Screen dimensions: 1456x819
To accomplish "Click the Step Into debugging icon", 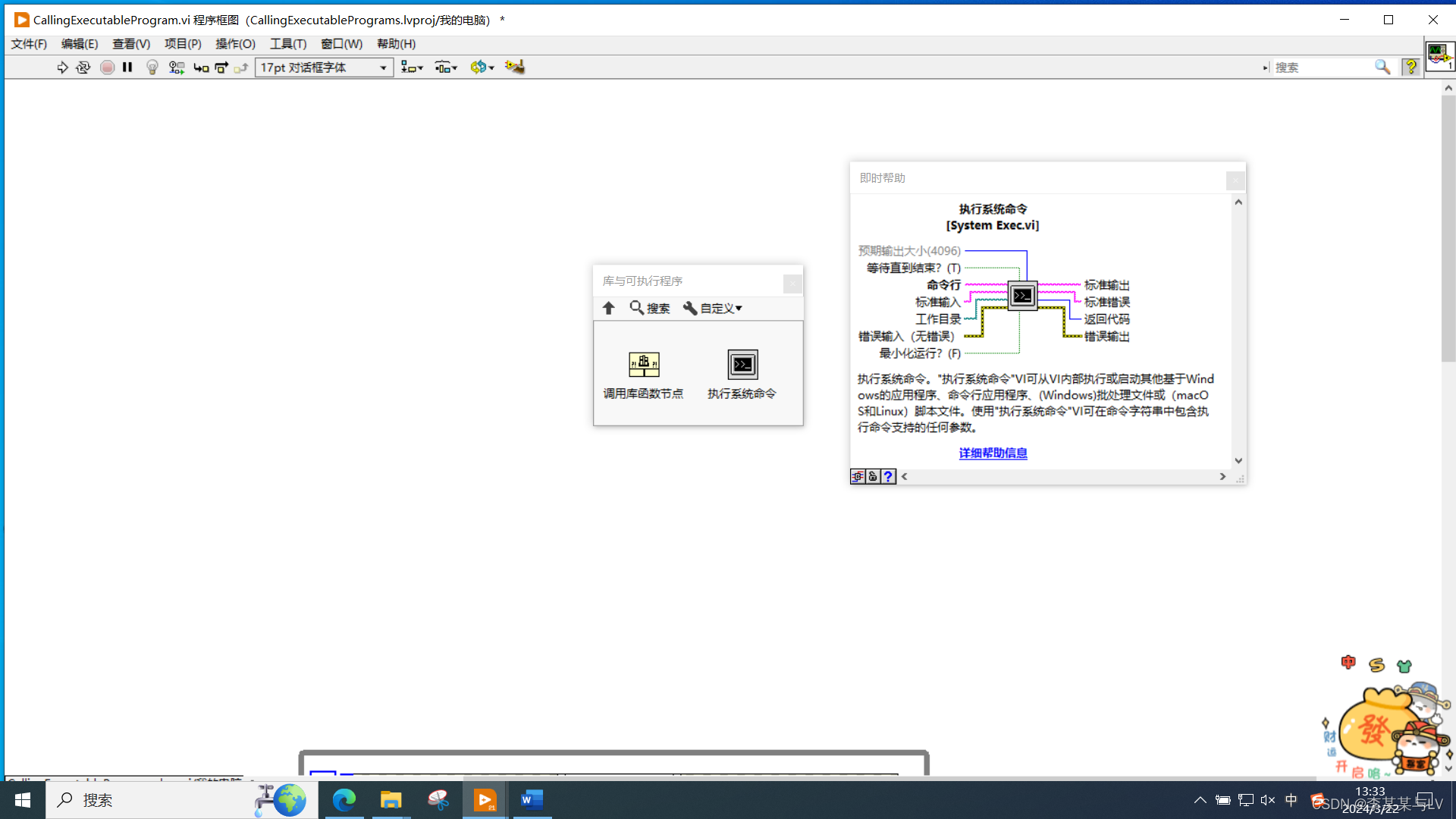I will tap(201, 67).
